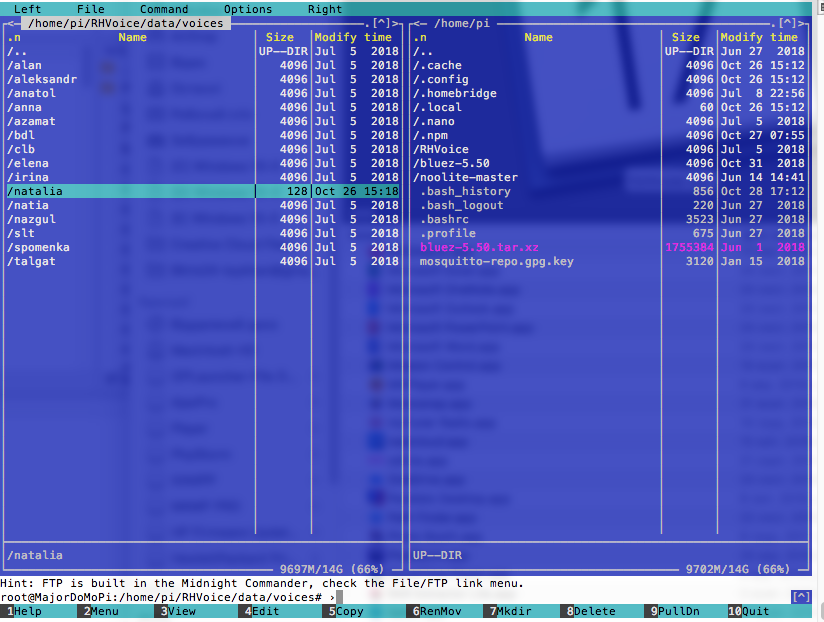Open the Command menu
824x622 pixels.
(x=164, y=9)
